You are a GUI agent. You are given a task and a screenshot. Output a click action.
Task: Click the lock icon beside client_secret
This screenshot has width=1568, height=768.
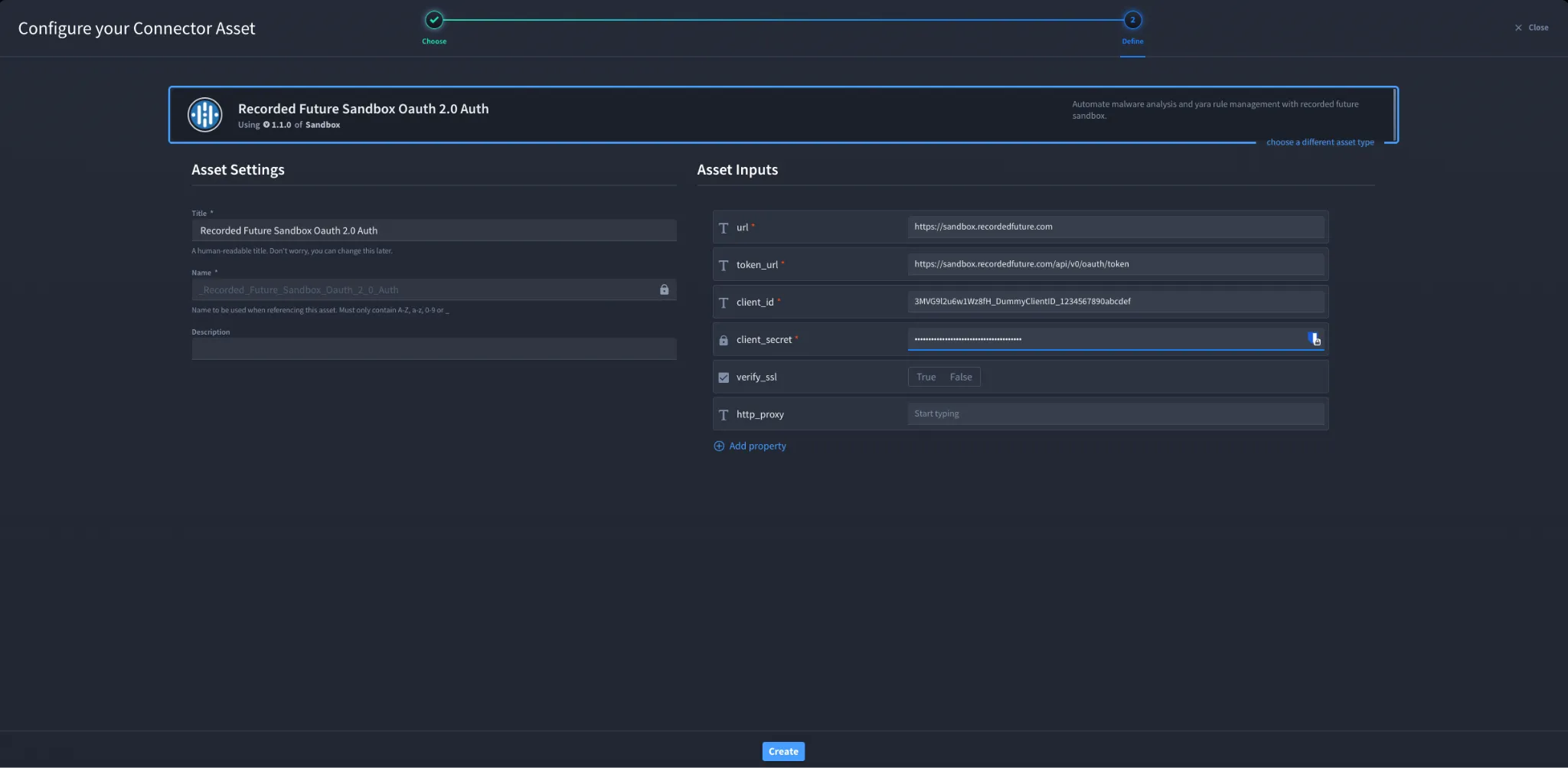pos(724,340)
